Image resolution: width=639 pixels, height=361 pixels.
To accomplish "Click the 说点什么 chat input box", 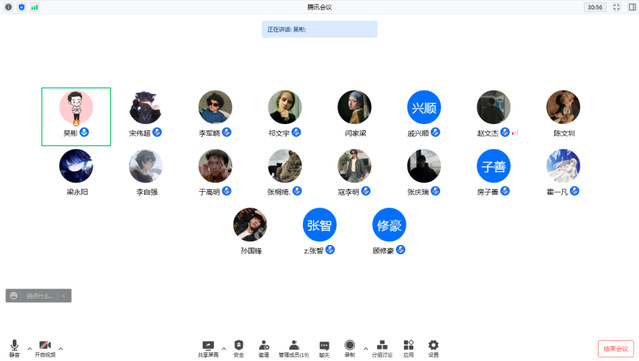I will click(x=39, y=296).
